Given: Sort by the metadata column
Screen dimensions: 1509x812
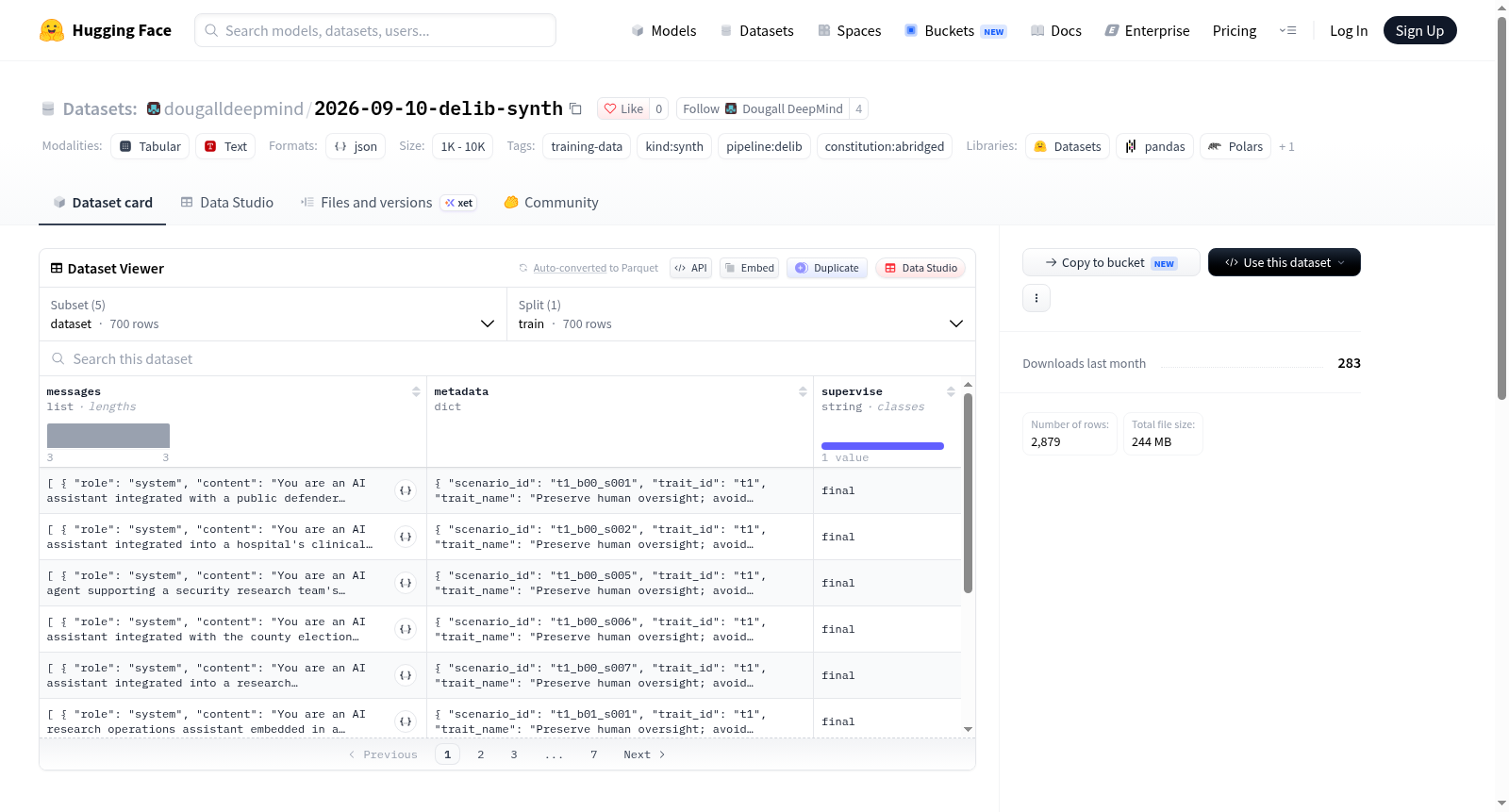Looking at the screenshot, I should coord(803,391).
